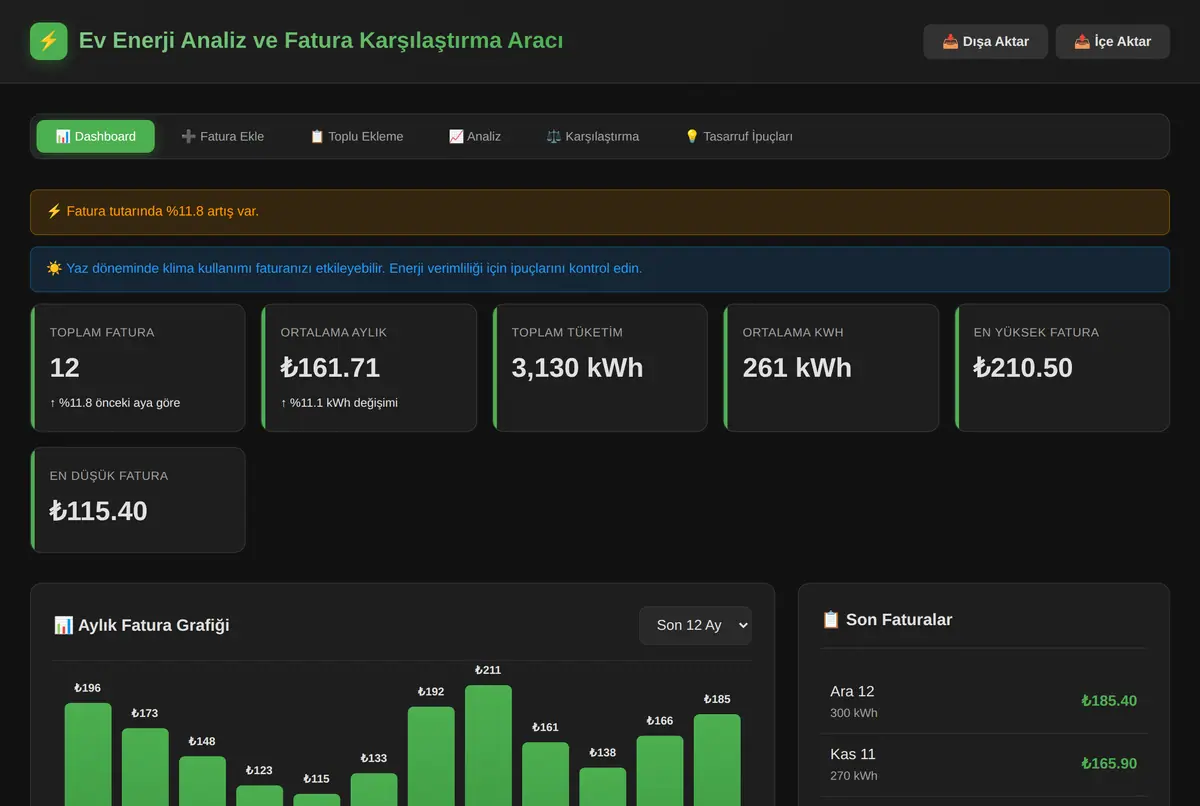
Task: Click the chart bar labeled ₺192
Action: 431,756
